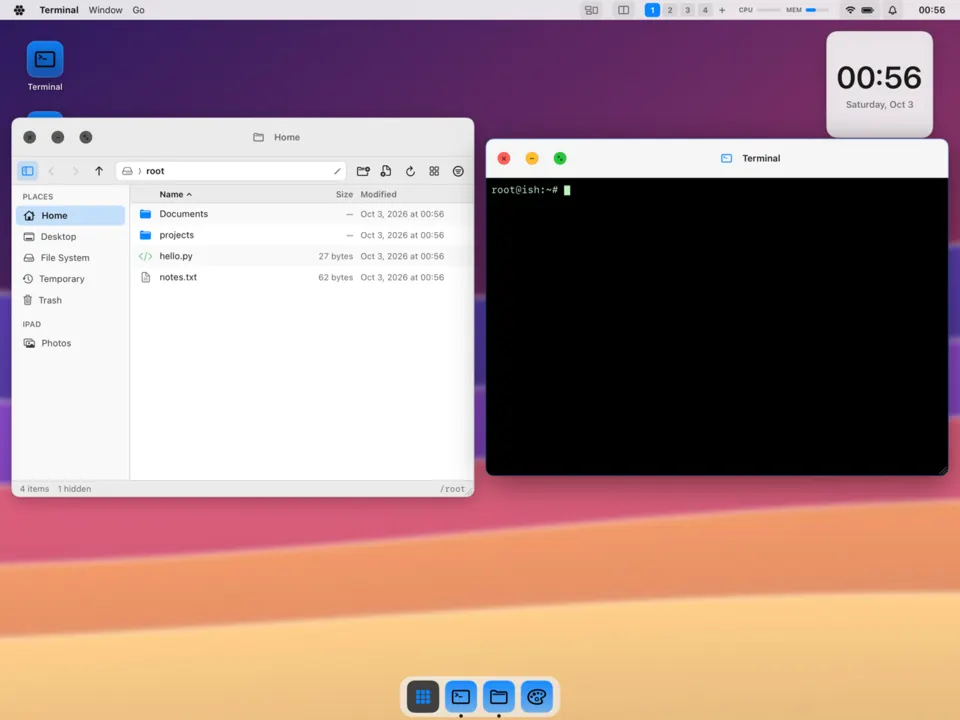Open Terminal from the dock

click(461, 697)
